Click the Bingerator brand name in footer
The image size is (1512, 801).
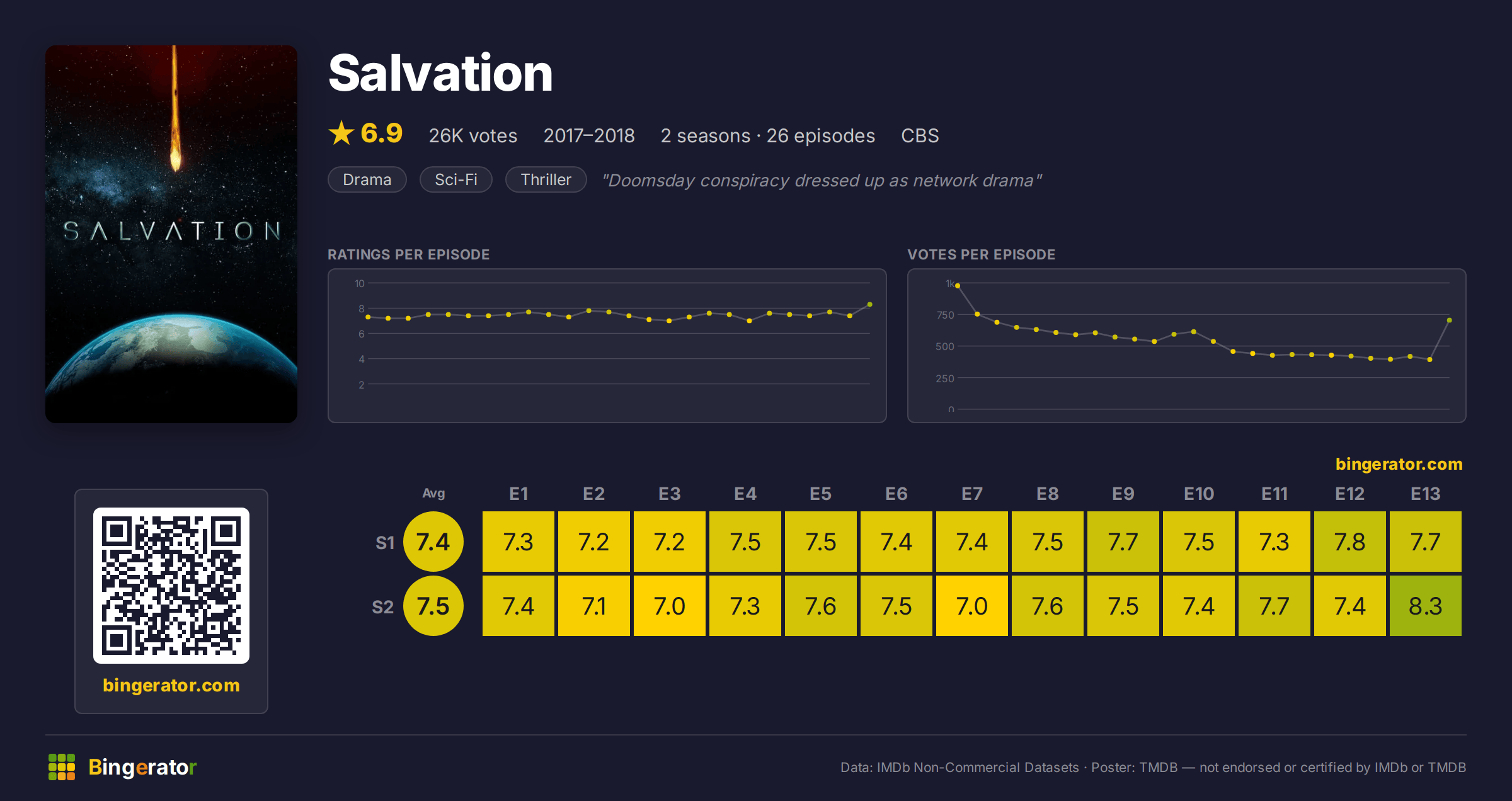point(142,767)
